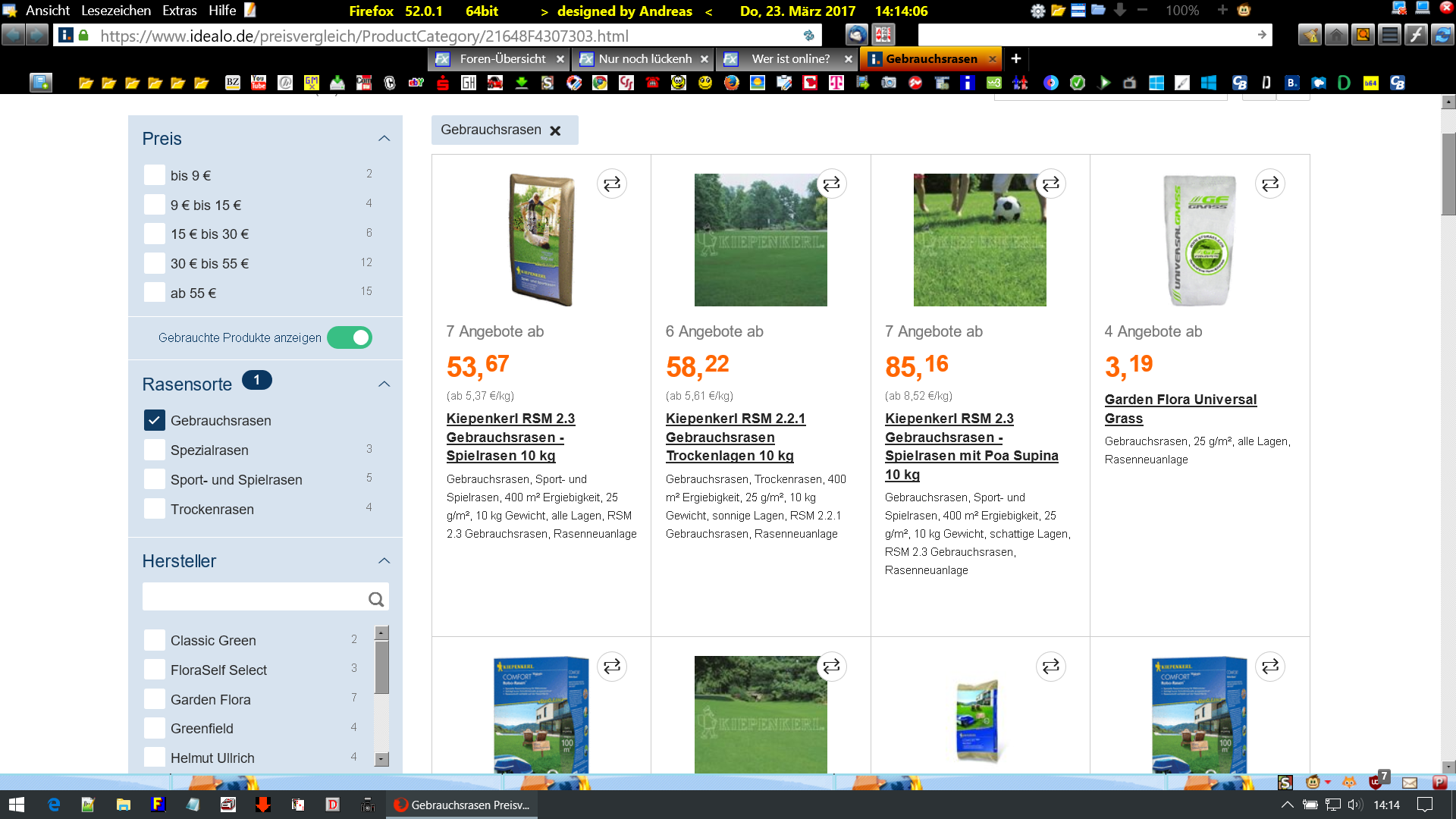Open Windows Start menu

17,805
